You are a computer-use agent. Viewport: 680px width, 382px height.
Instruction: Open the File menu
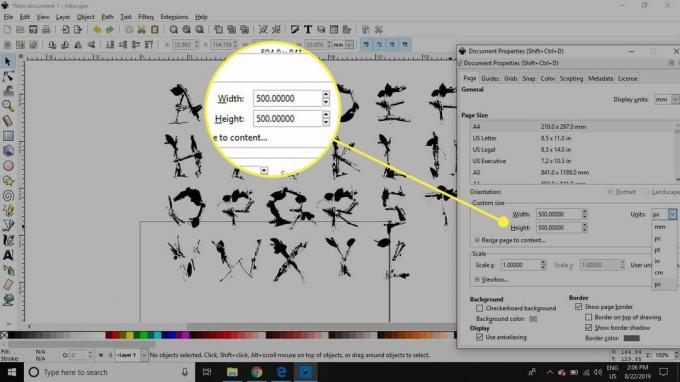(x=8, y=17)
